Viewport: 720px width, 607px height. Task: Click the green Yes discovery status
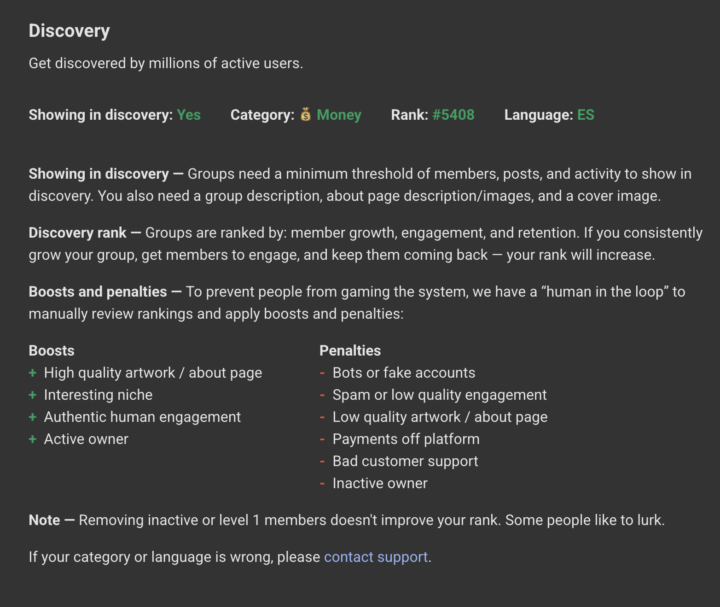coord(189,115)
